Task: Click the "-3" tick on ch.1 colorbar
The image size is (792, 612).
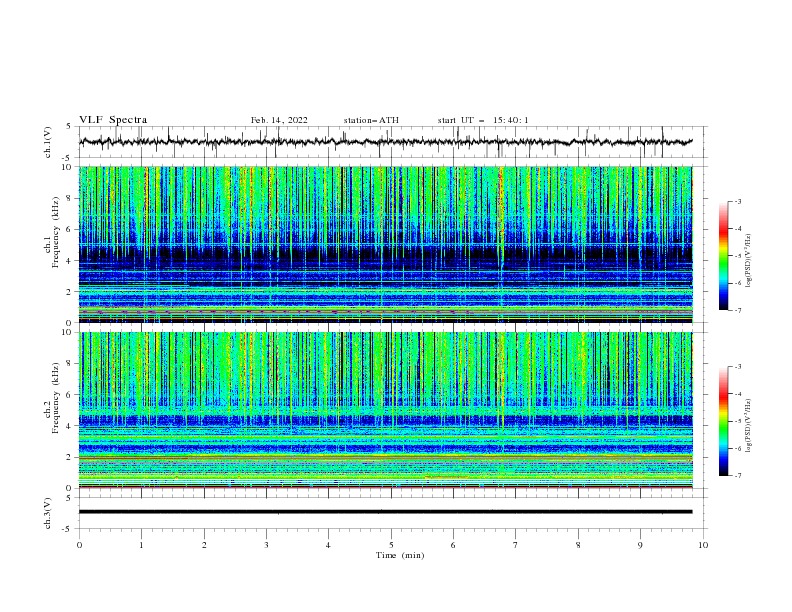Action: (738, 201)
